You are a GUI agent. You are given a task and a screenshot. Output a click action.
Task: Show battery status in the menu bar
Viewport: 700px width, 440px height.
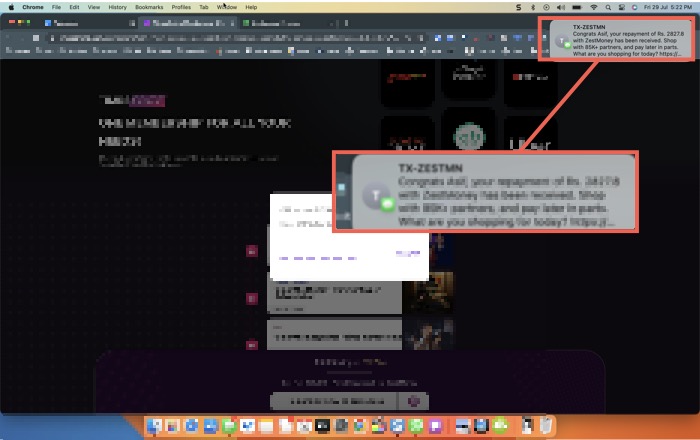pos(577,7)
